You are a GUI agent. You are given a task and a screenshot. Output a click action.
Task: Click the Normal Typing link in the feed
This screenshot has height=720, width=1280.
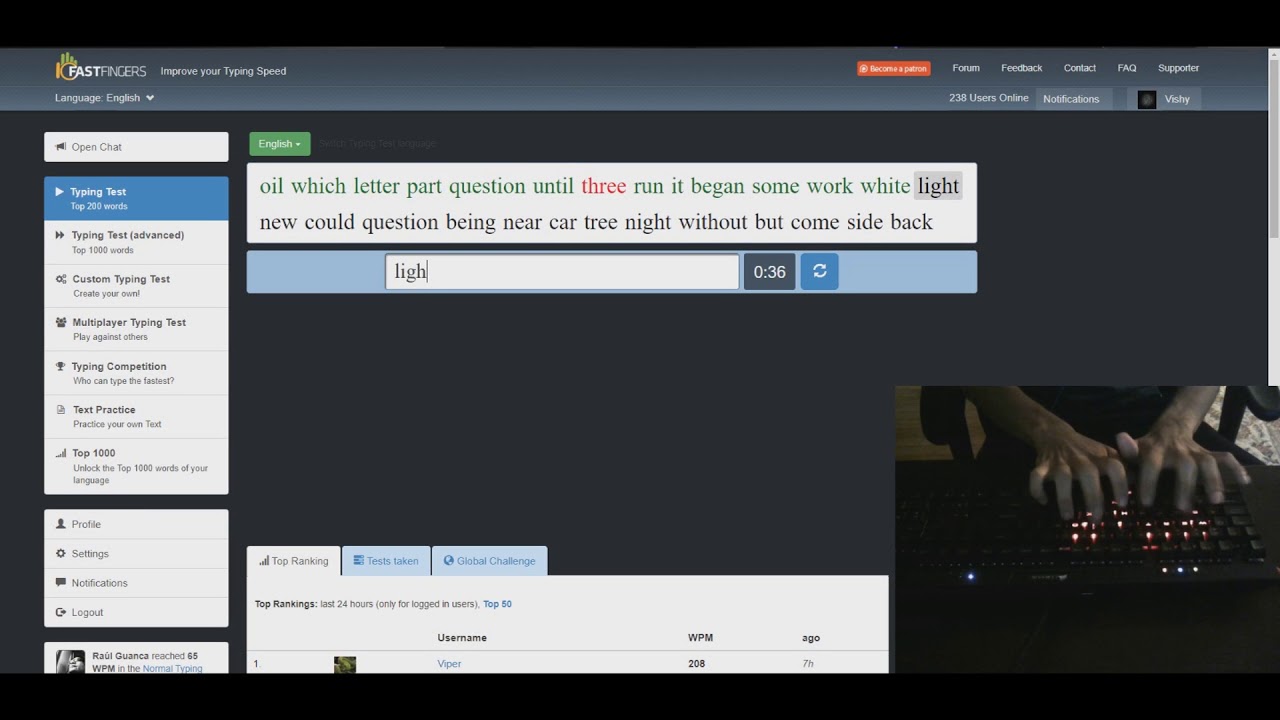(172, 668)
